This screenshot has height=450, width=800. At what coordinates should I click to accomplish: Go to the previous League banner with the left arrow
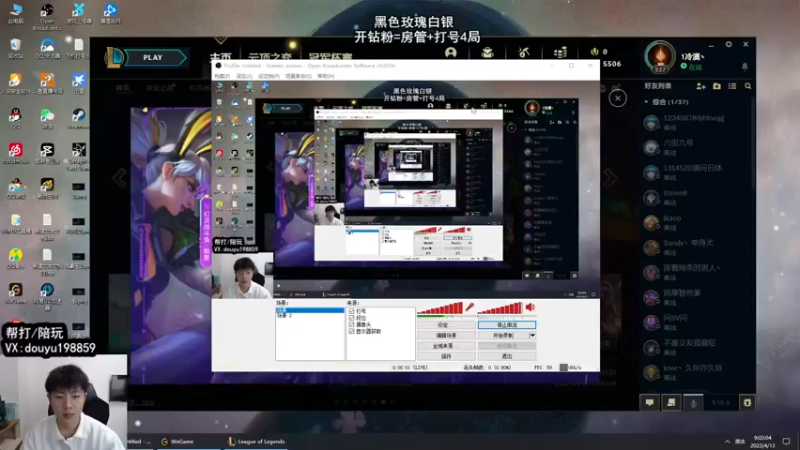coord(119,178)
